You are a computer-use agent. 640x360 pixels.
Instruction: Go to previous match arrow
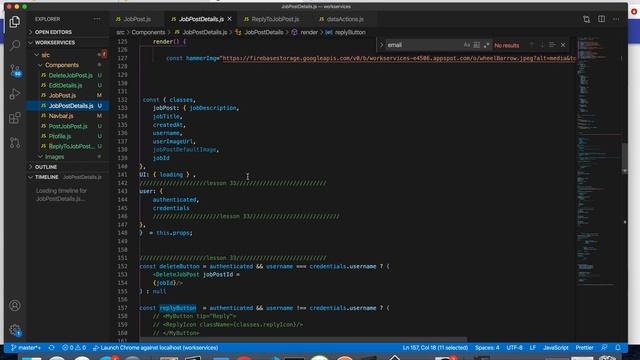pyautogui.click(x=531, y=45)
